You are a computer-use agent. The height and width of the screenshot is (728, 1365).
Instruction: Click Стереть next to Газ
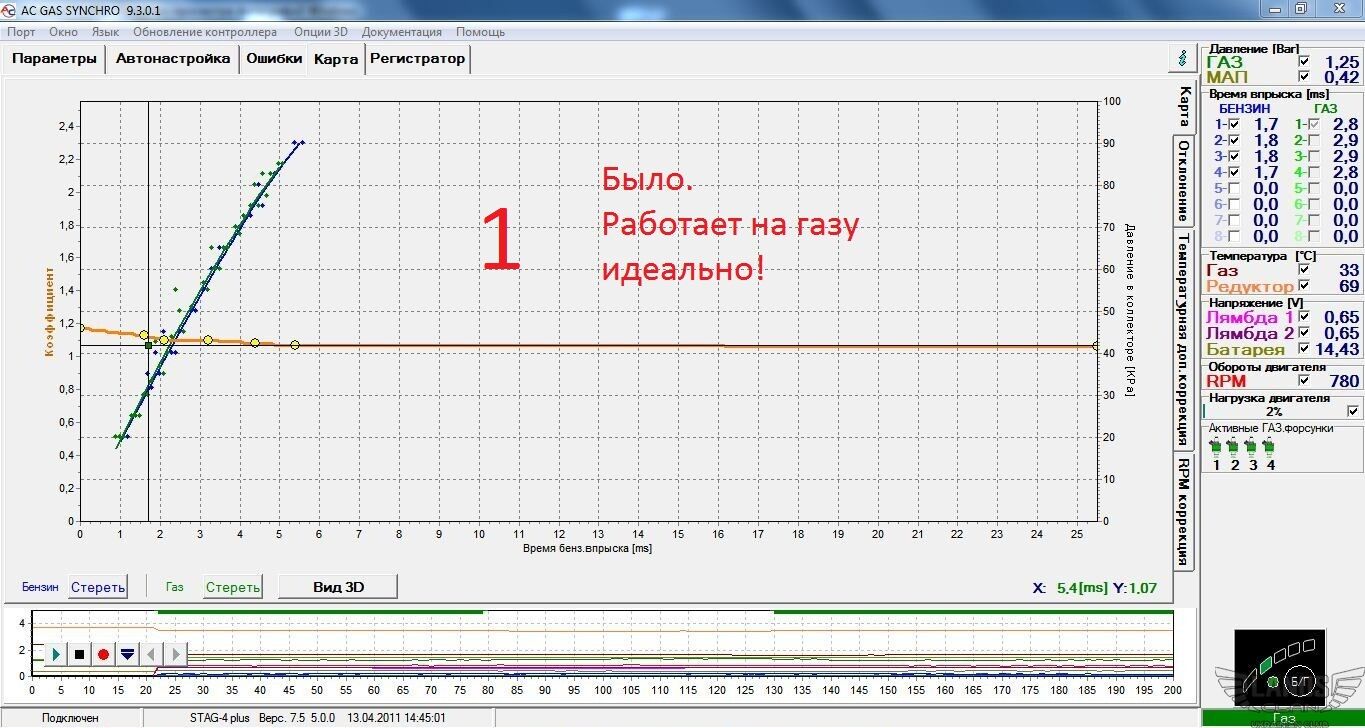(233, 587)
